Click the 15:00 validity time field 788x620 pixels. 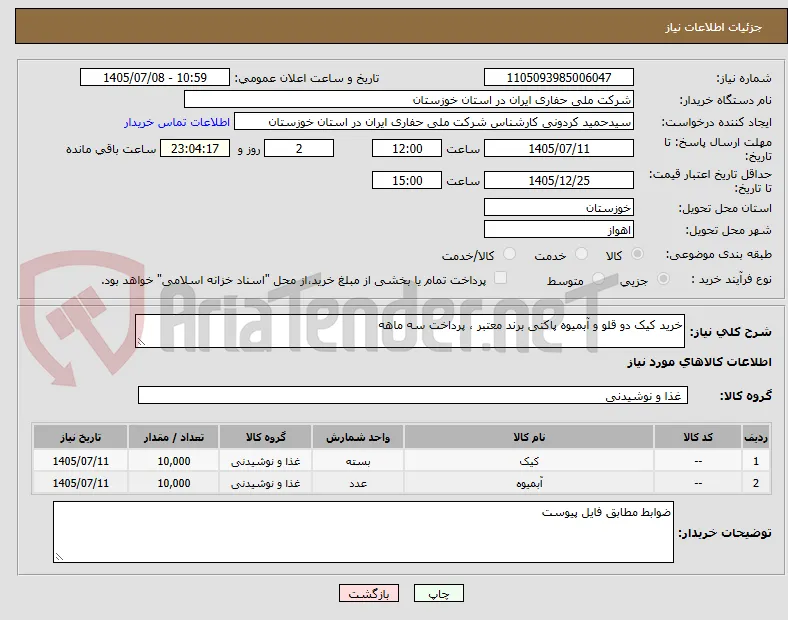click(x=407, y=180)
